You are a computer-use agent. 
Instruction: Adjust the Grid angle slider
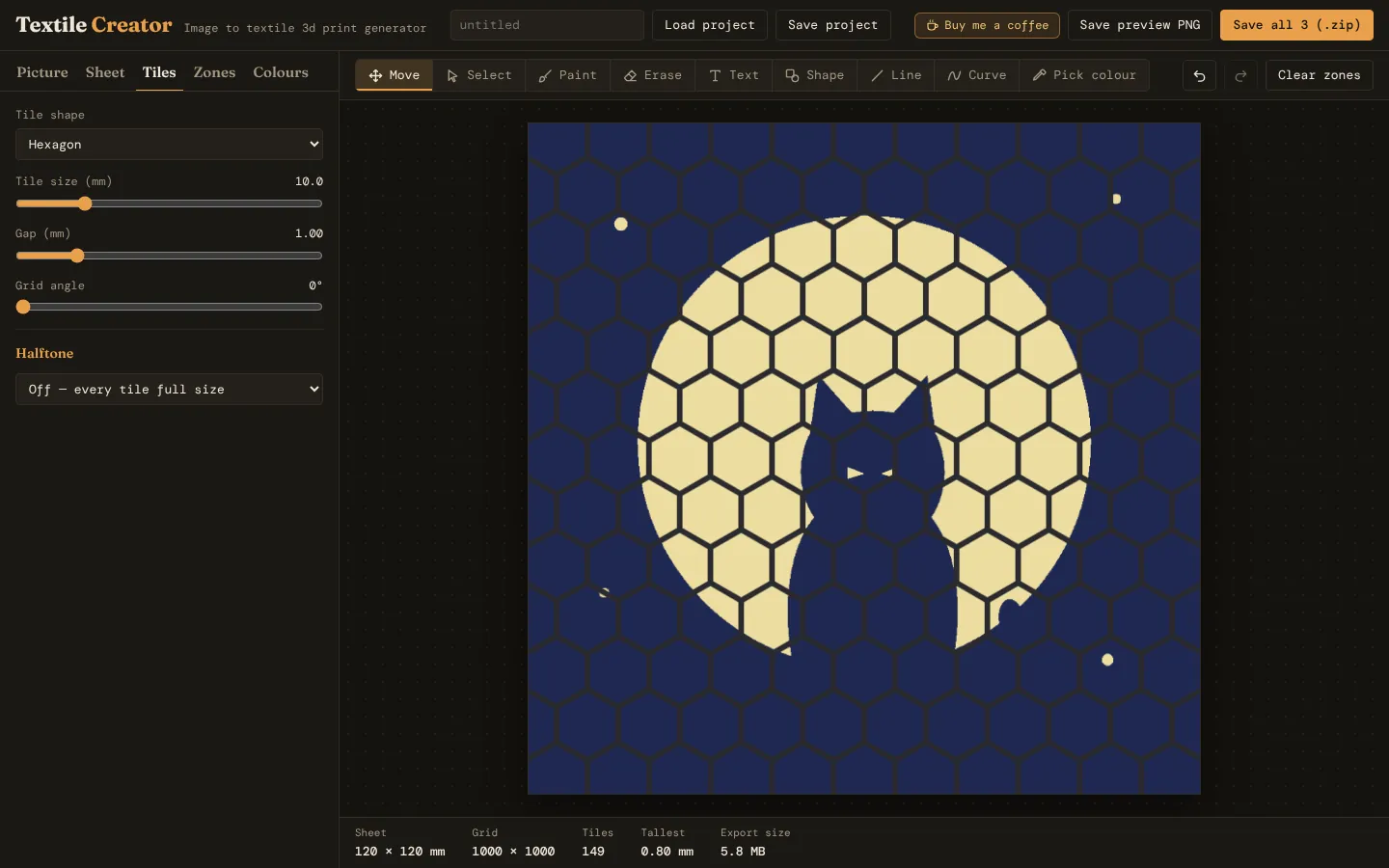(x=169, y=307)
